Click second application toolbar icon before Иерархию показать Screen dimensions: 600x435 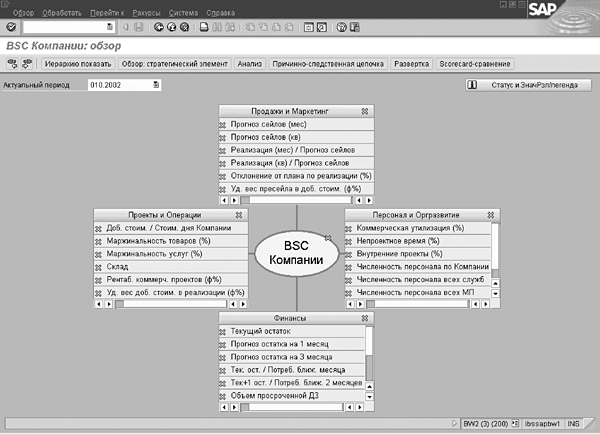click(x=27, y=64)
